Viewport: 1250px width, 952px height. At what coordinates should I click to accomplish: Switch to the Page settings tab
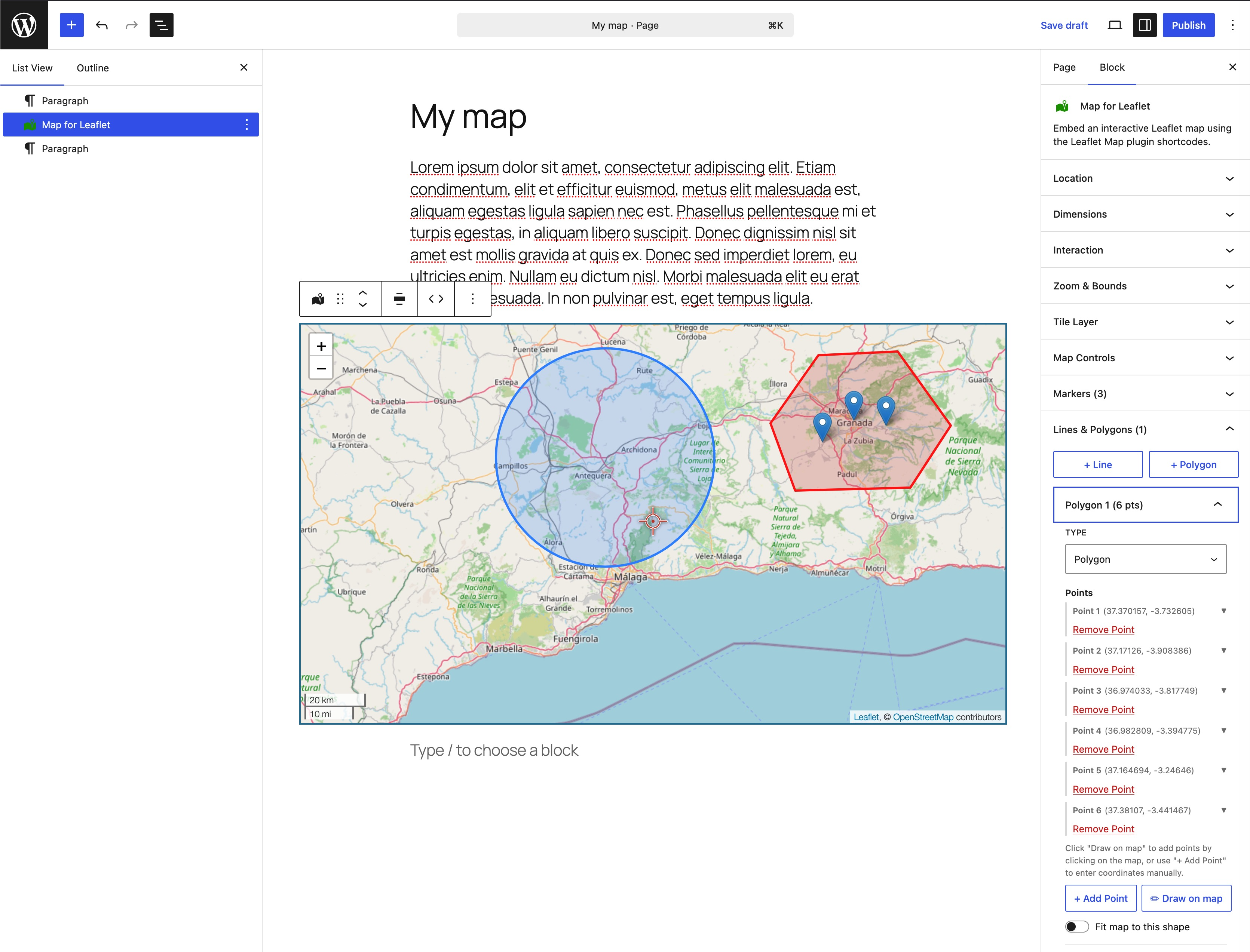[1064, 67]
